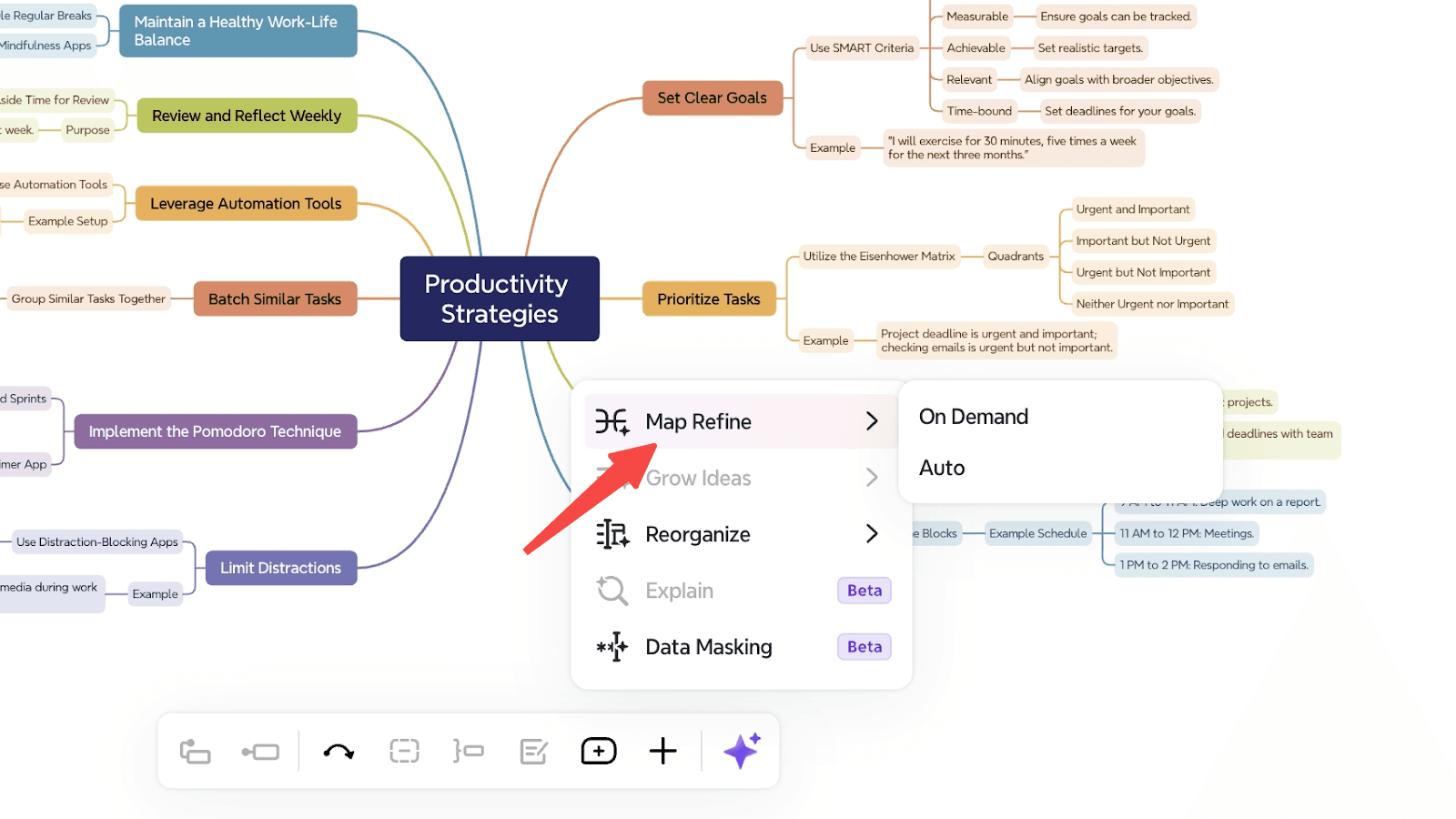Click the Urgent and Important node

pos(1133,209)
